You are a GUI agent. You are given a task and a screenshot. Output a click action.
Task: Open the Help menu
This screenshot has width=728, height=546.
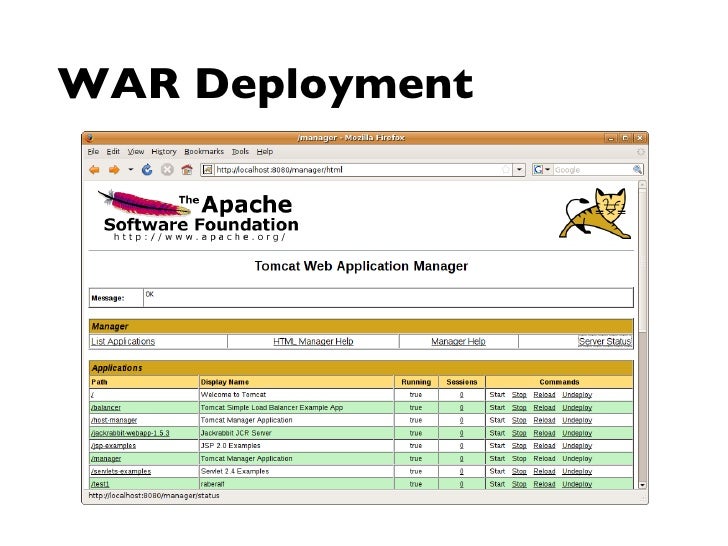pyautogui.click(x=265, y=152)
